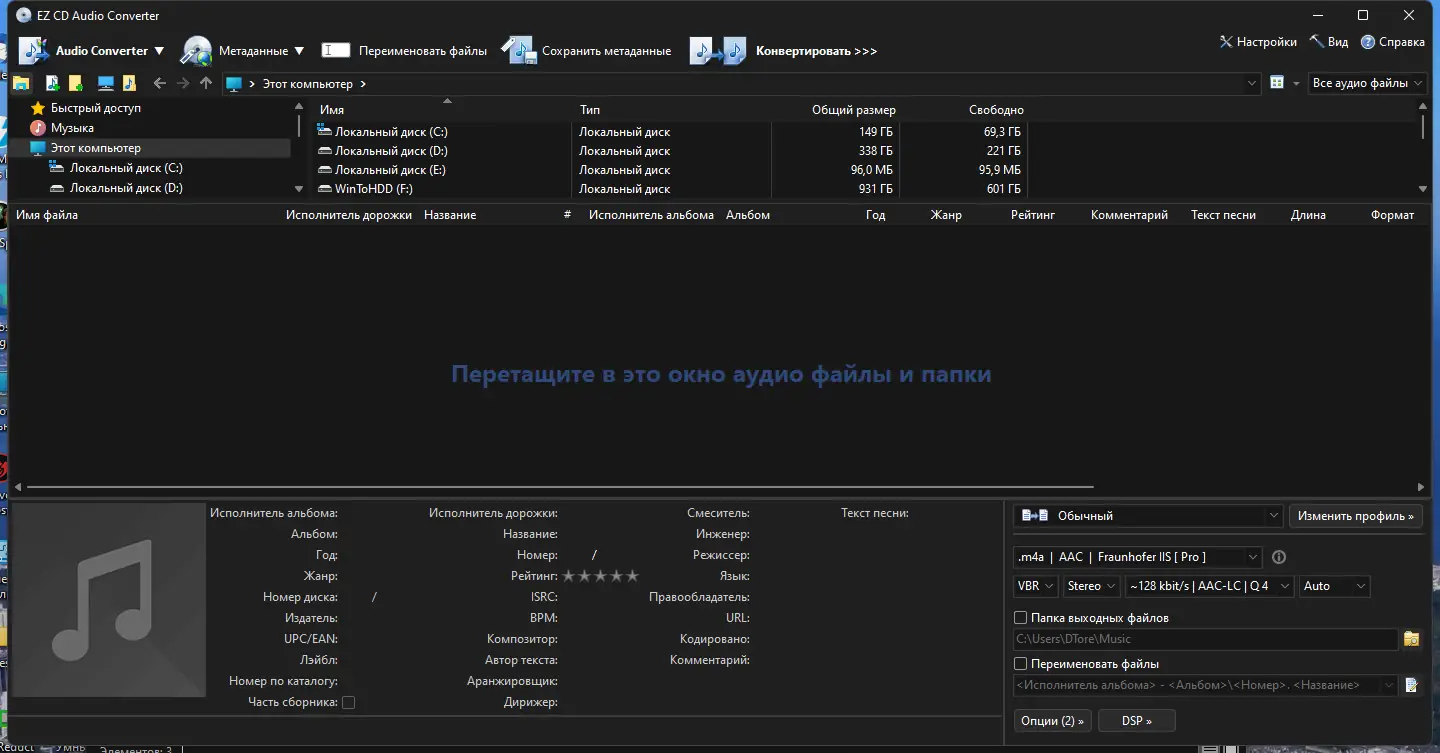Image resolution: width=1440 pixels, height=753 pixels.
Task: Sort by Общий размер column header
Action: coord(854,110)
